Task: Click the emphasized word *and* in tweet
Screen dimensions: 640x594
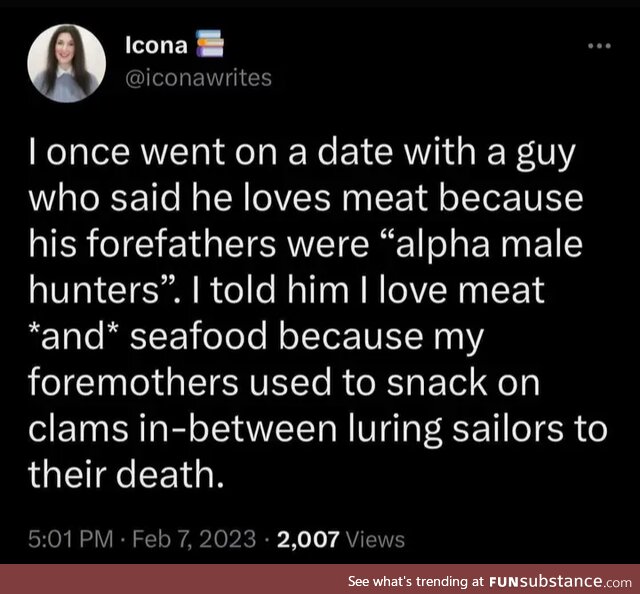Action: [x=74, y=337]
